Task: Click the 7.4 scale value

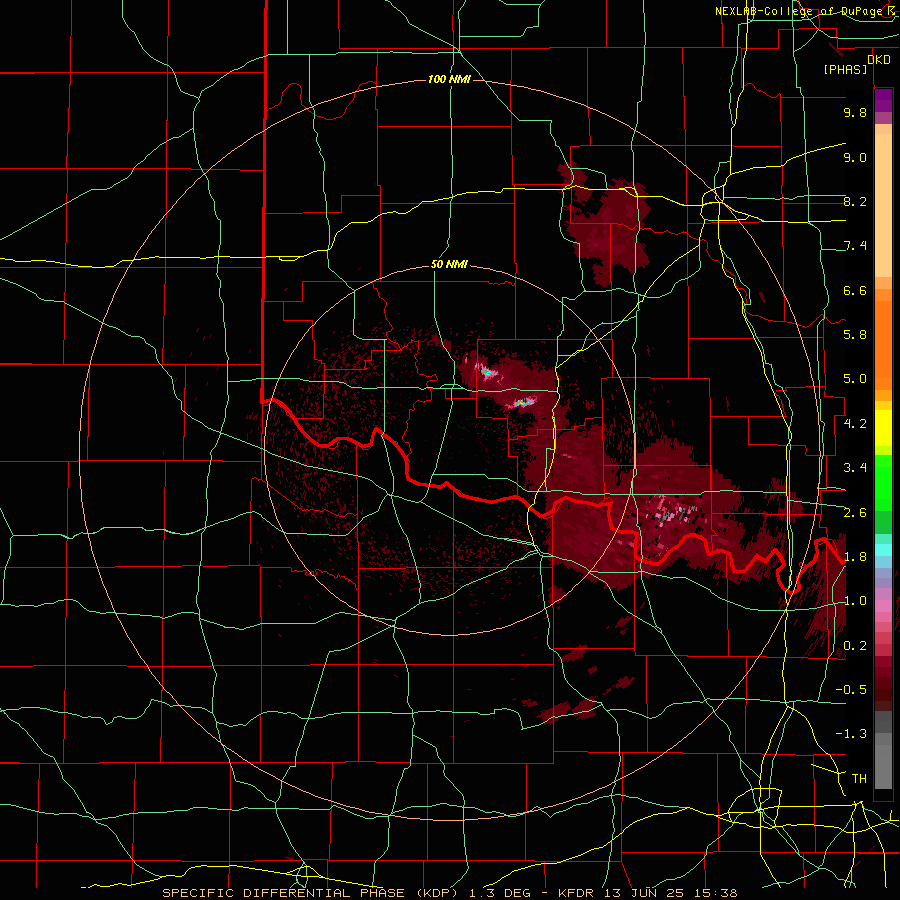Action: click(855, 246)
